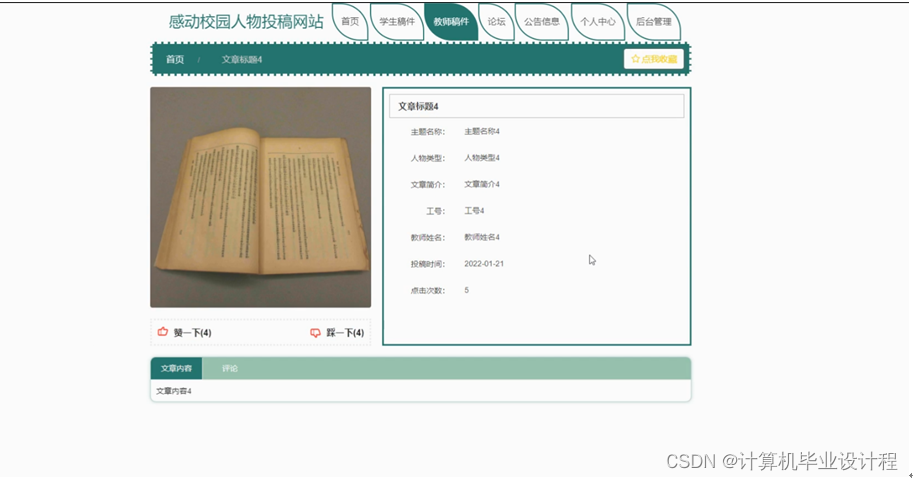The width and height of the screenshot is (913, 480).
Task: Click the 文章内容4 body text
Action: coord(174,391)
